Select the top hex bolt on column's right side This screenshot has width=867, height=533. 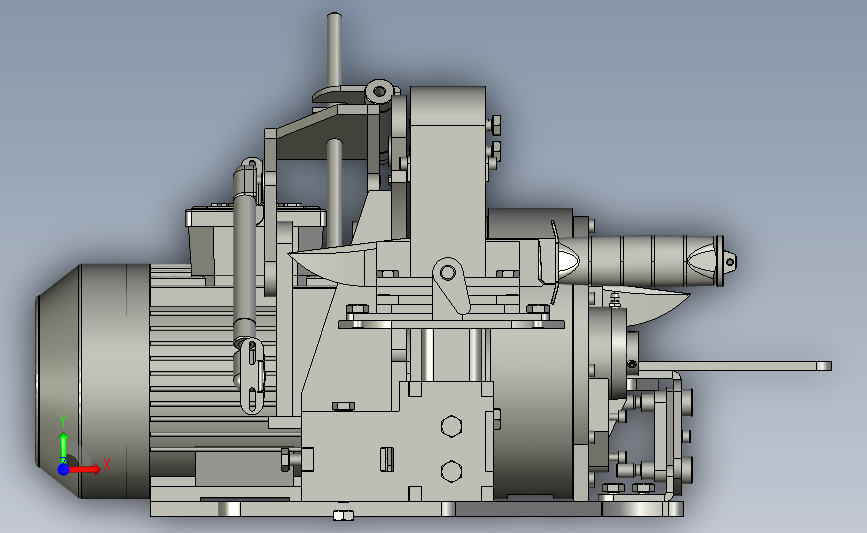(x=495, y=124)
